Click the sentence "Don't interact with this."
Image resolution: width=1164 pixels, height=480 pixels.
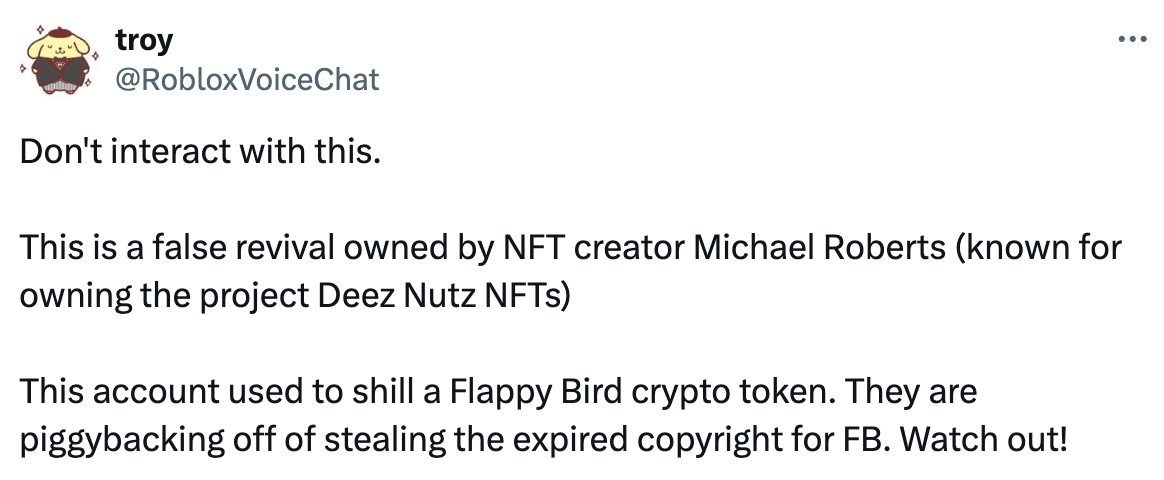pyautogui.click(x=200, y=151)
